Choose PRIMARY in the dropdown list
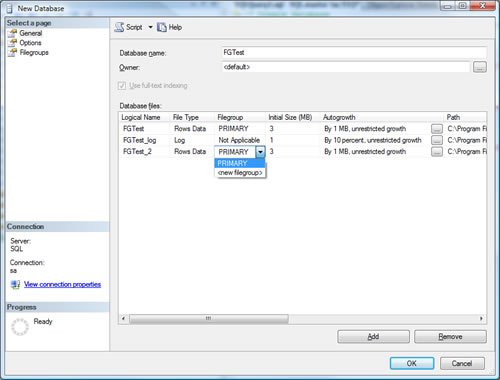 240,163
